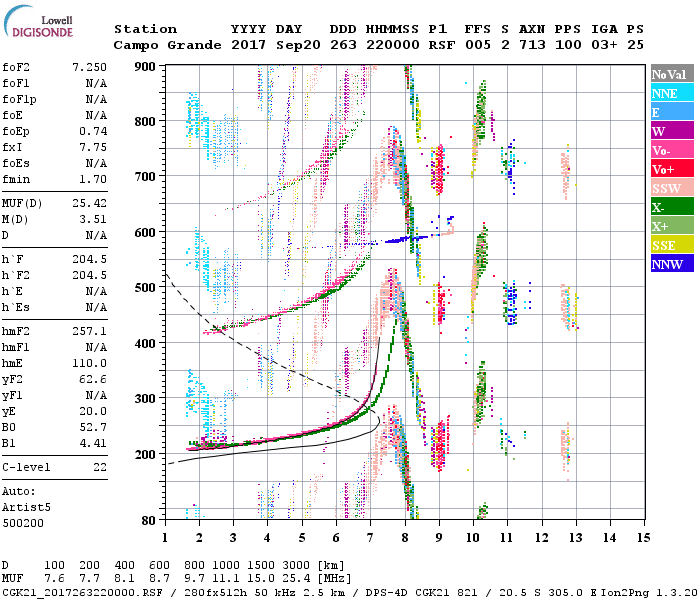Select the NoVal legend swatch

point(672,74)
